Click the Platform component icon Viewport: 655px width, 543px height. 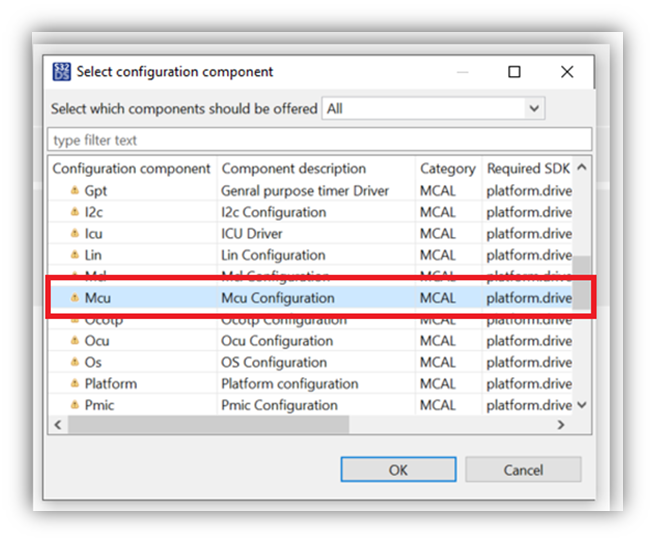[x=74, y=384]
